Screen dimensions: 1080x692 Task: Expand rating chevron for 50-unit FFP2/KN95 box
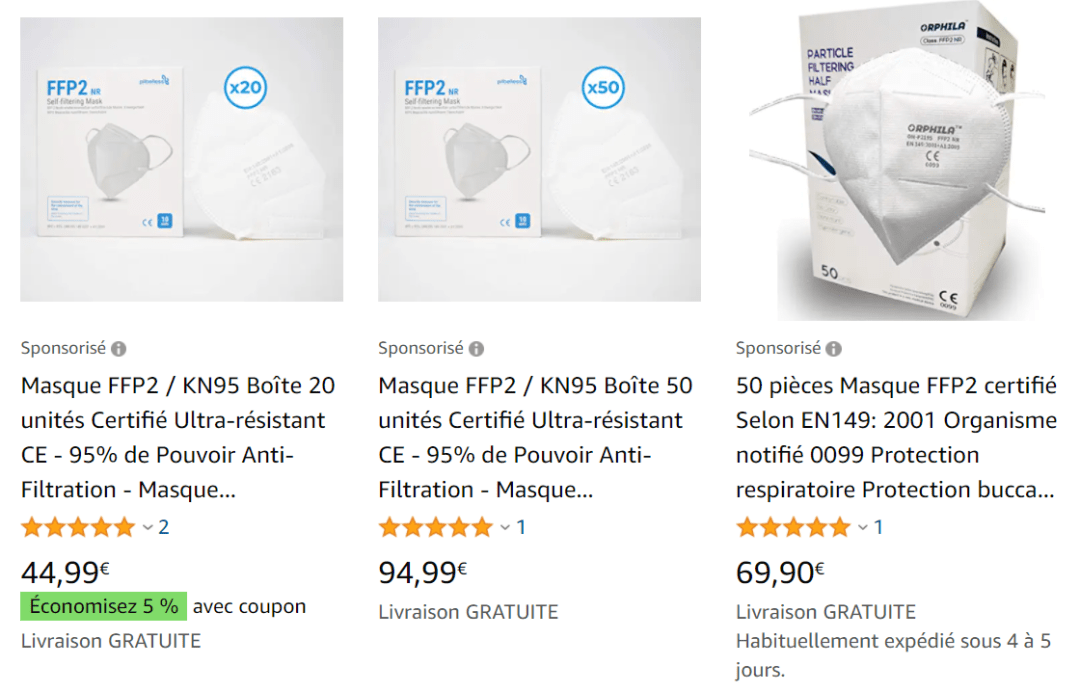point(505,527)
